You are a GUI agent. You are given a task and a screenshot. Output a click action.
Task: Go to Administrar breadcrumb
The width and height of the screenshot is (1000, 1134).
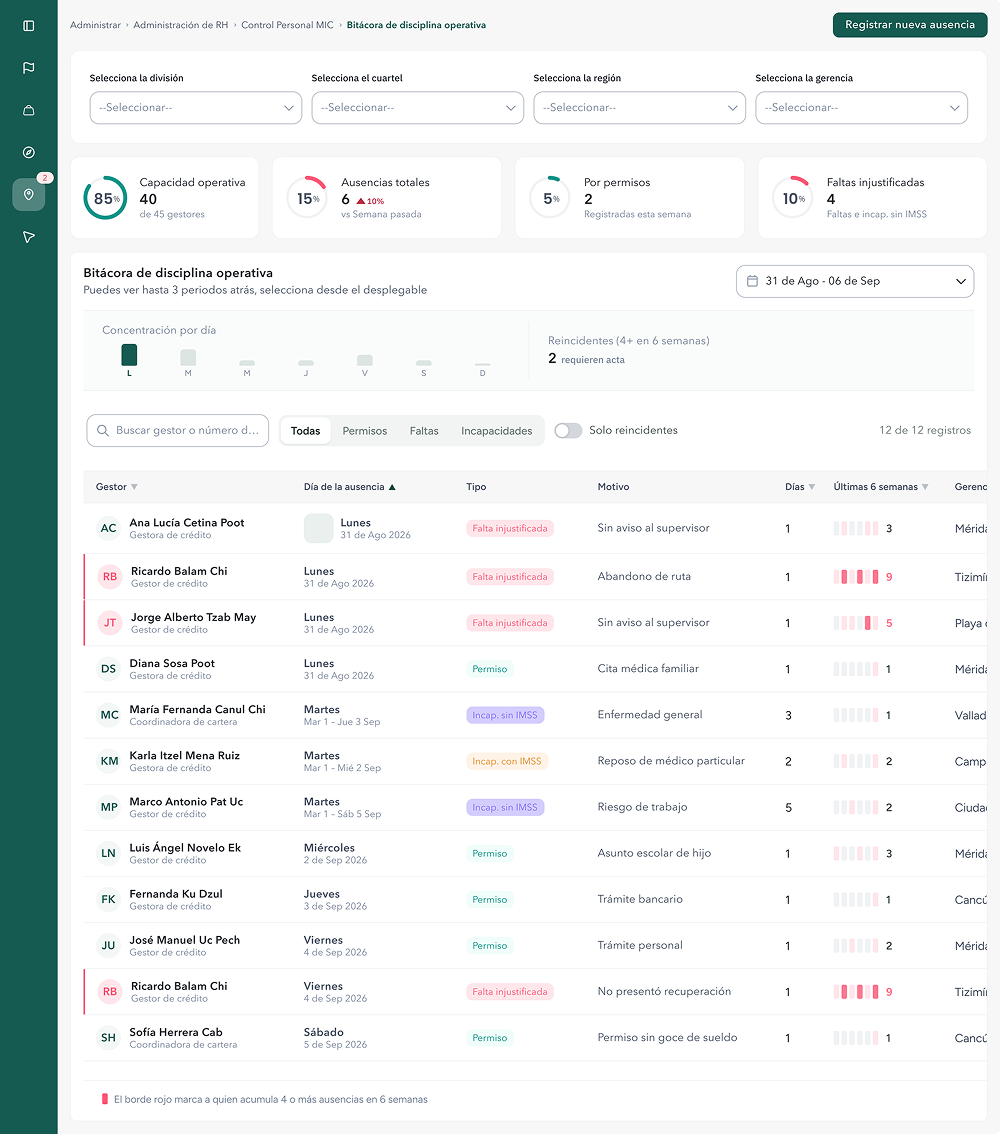95,25
